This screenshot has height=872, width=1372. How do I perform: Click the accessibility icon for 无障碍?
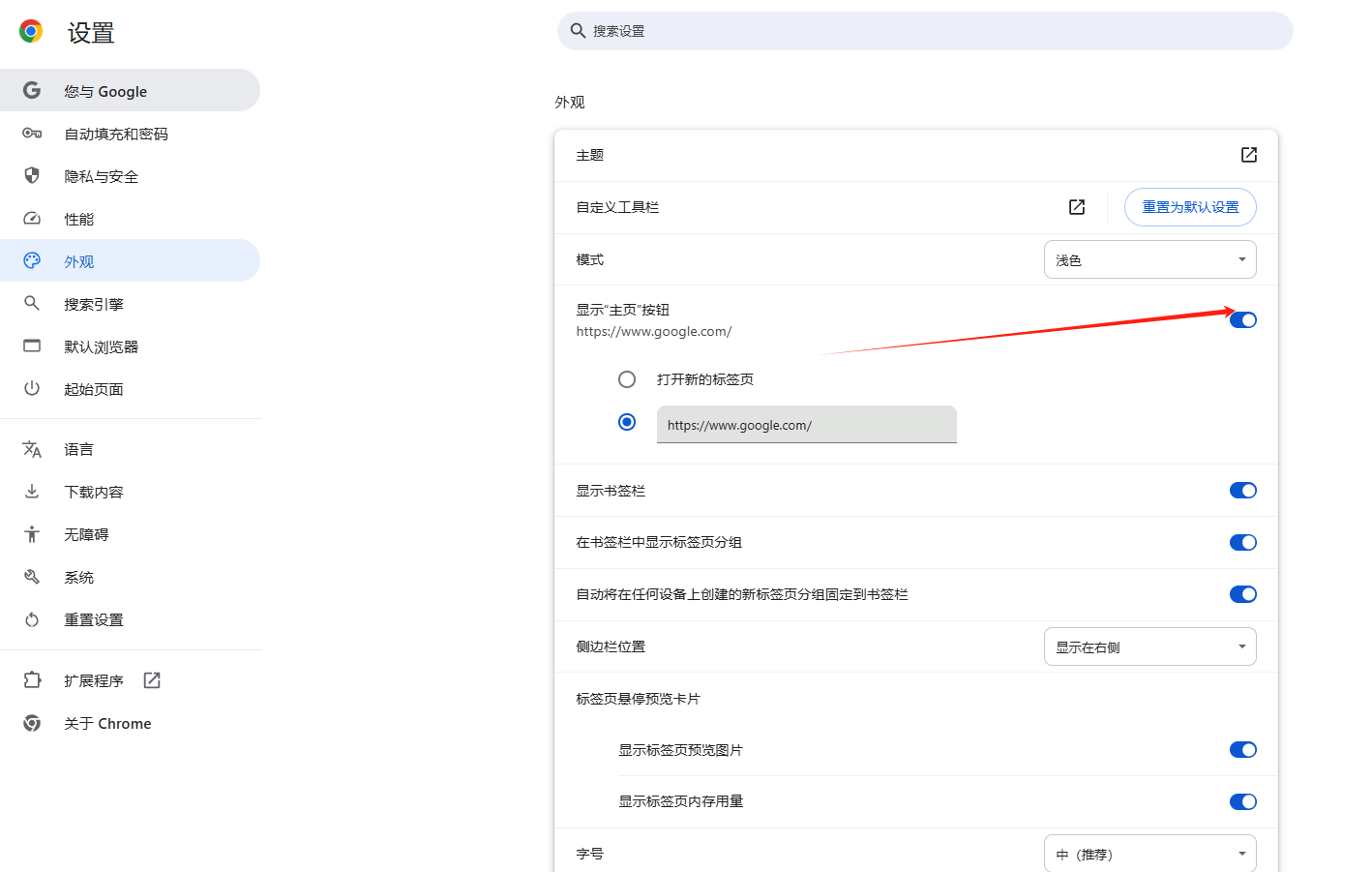(x=32, y=534)
